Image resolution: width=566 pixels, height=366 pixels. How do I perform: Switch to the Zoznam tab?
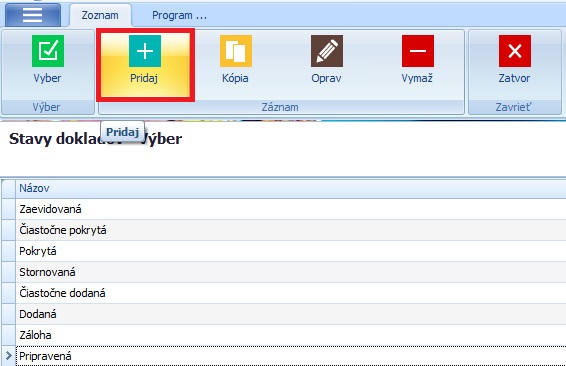coord(100,16)
